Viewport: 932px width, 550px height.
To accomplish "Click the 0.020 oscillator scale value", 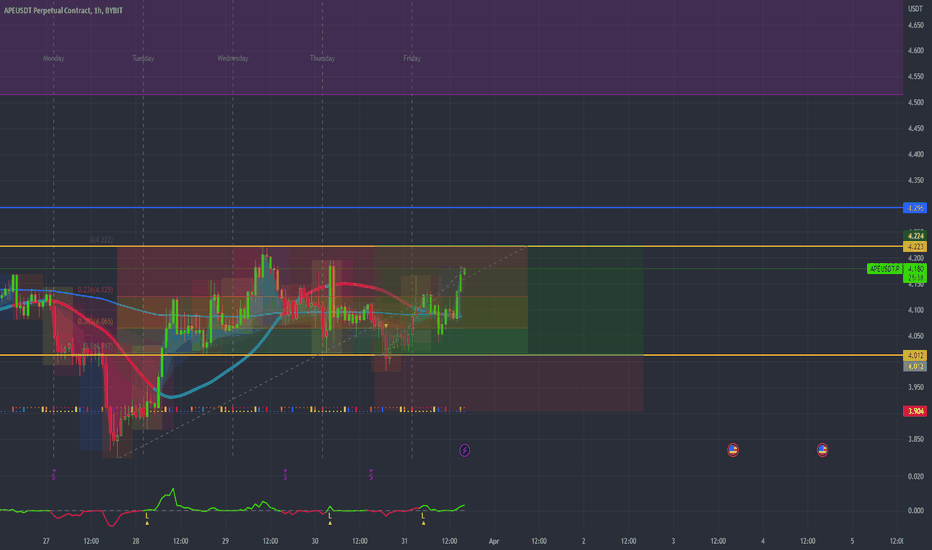I will click(915, 476).
